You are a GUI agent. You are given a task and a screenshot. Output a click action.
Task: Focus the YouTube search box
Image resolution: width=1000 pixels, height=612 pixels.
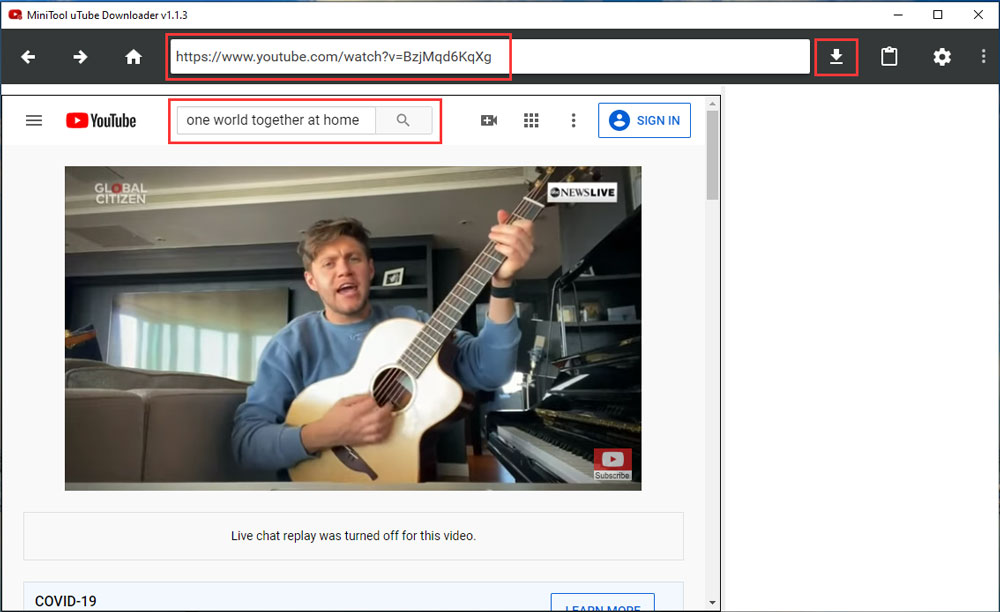point(276,120)
